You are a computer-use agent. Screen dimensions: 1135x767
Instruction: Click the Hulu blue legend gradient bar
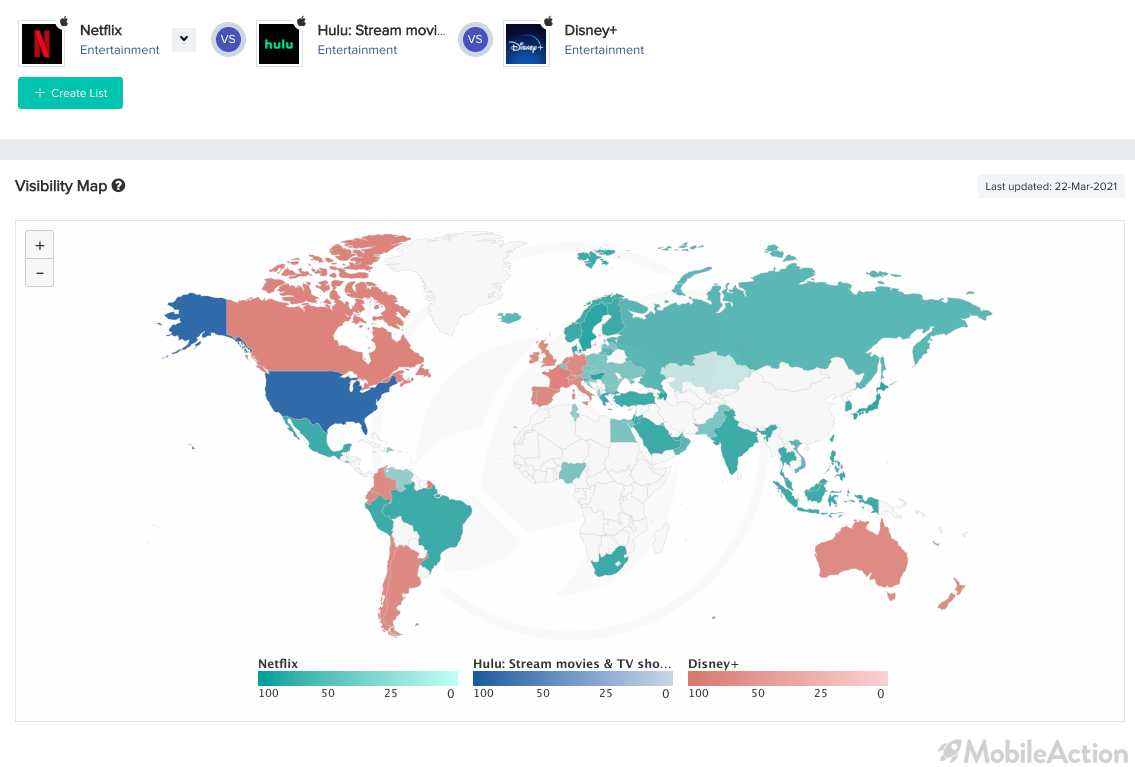573,679
